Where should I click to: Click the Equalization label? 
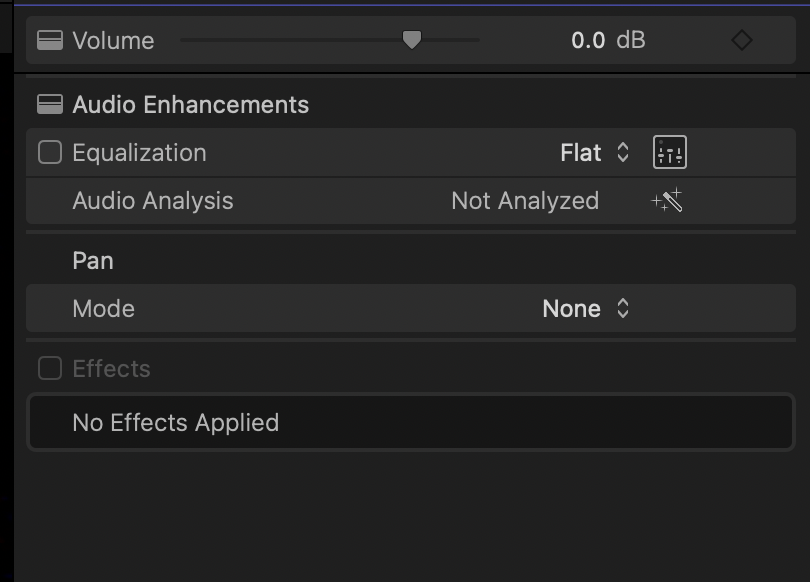pos(139,153)
